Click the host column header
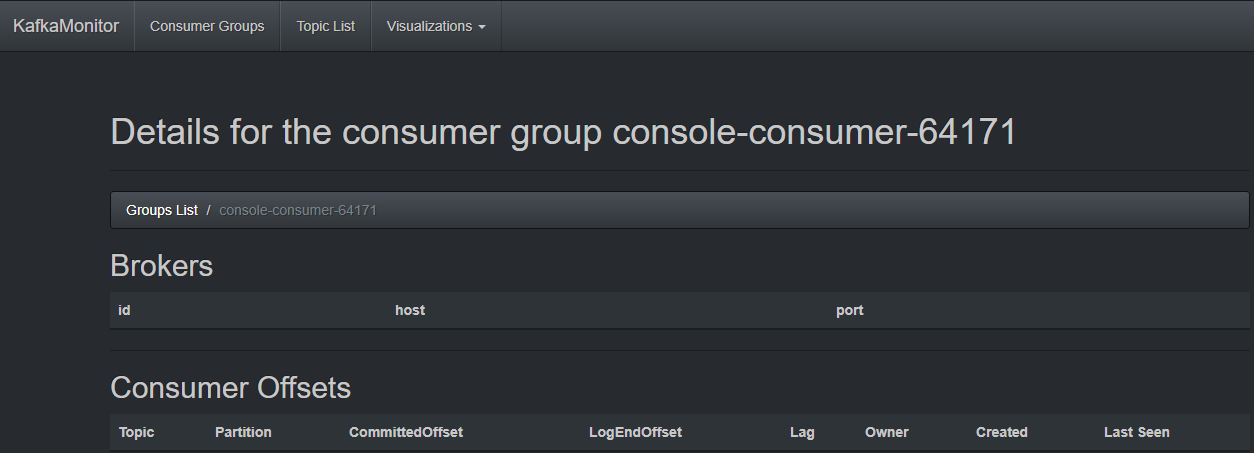The height and width of the screenshot is (453, 1254). [410, 310]
